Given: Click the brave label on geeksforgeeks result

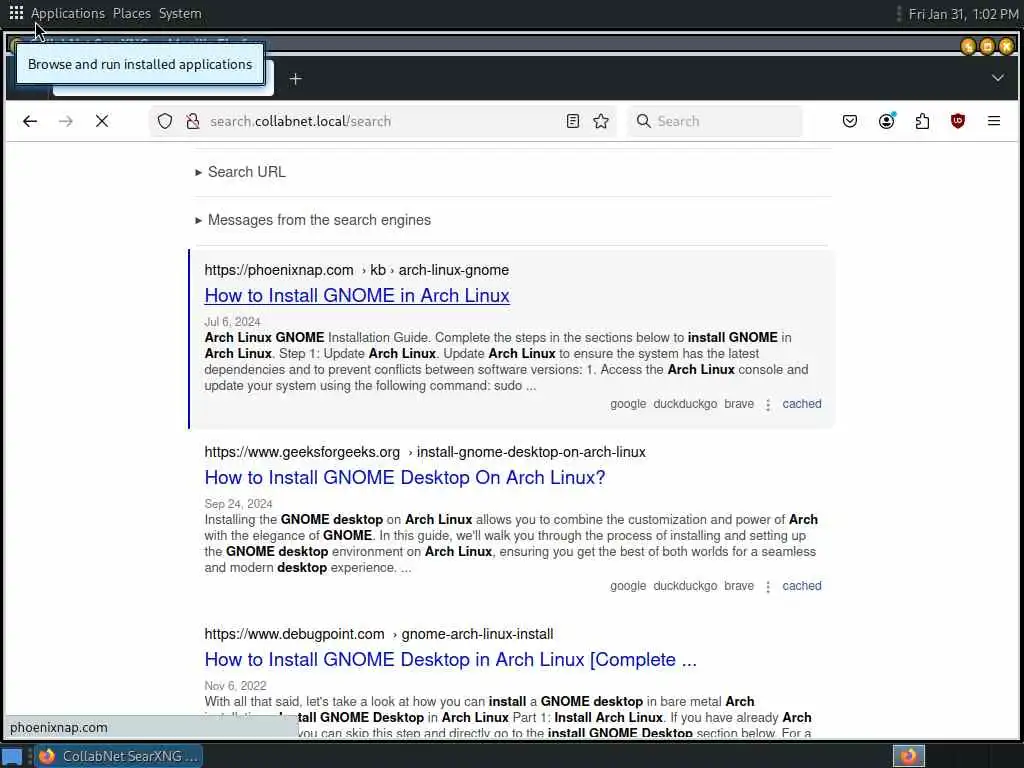Looking at the screenshot, I should pyautogui.click(x=739, y=586).
